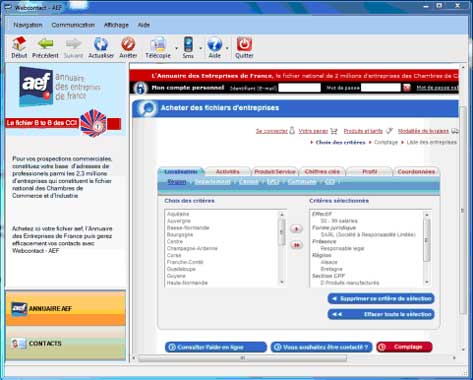Image resolution: width=473 pixels, height=380 pixels.
Task: Click the Identifiant e-mail field
Action: (299, 87)
